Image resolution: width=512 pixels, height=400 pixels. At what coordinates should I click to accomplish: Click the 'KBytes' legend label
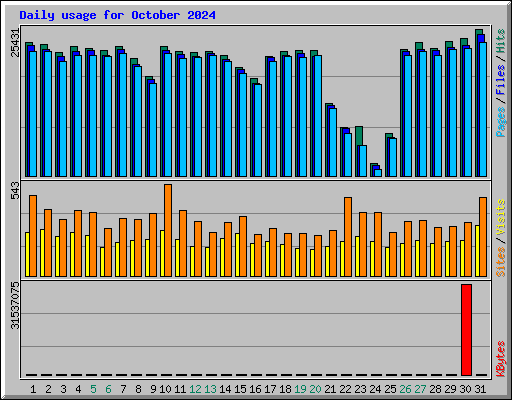click(501, 359)
